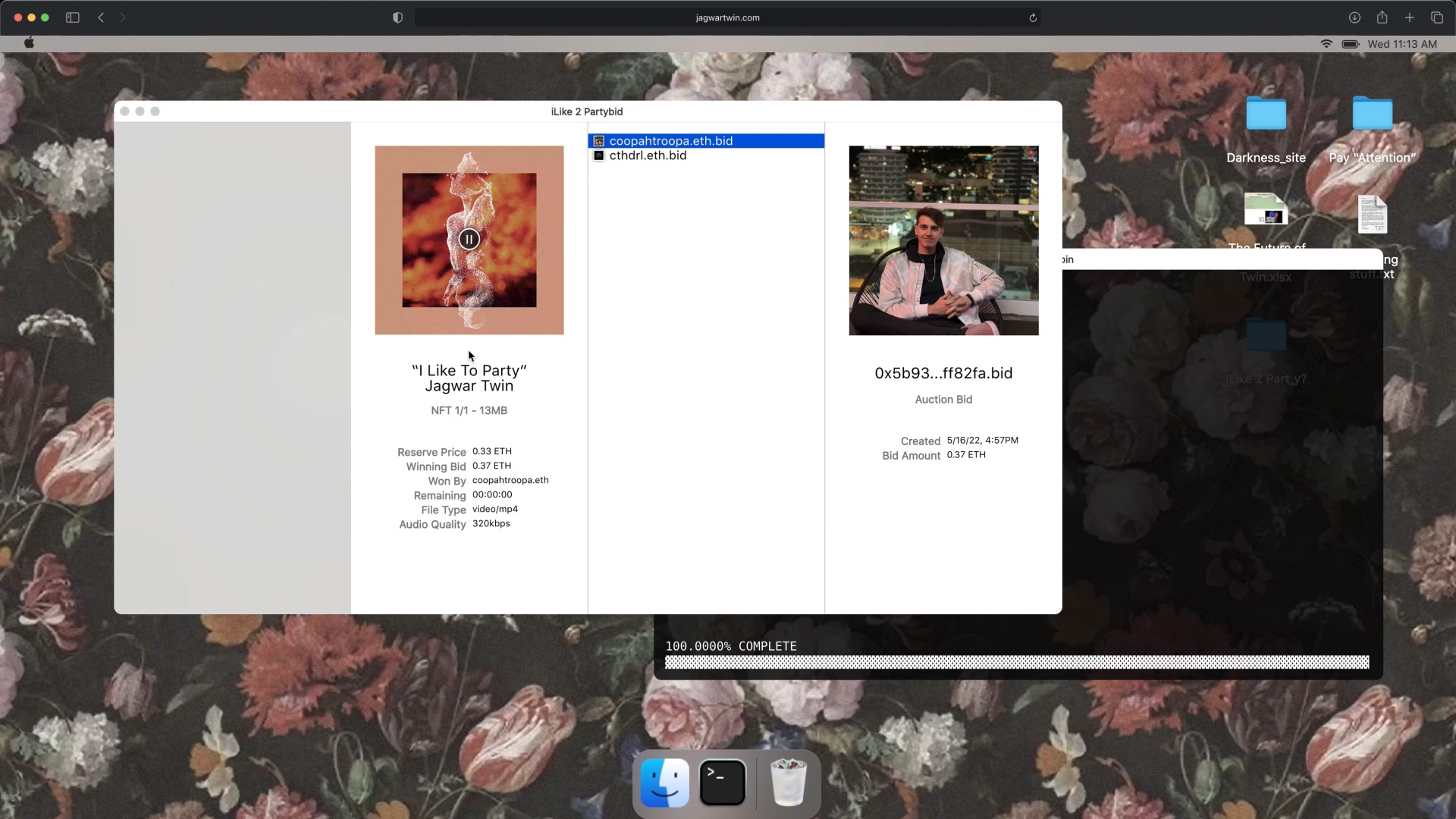This screenshot has height=819, width=1456.
Task: Launch Terminal from the dock
Action: (722, 783)
